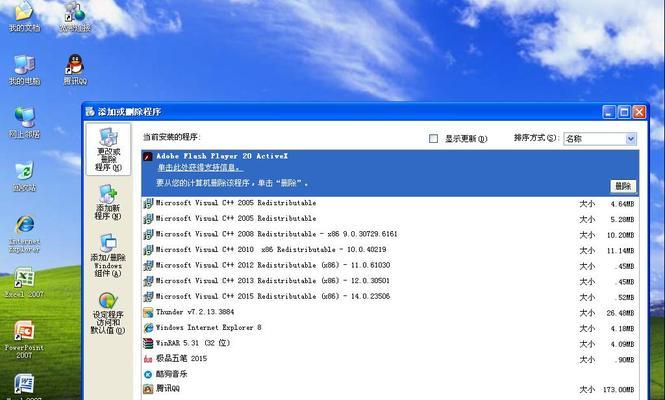Select the Visual C++ 2005 Redistributable 4.64MB row
This screenshot has height=400, width=665.
[x=390, y=204]
